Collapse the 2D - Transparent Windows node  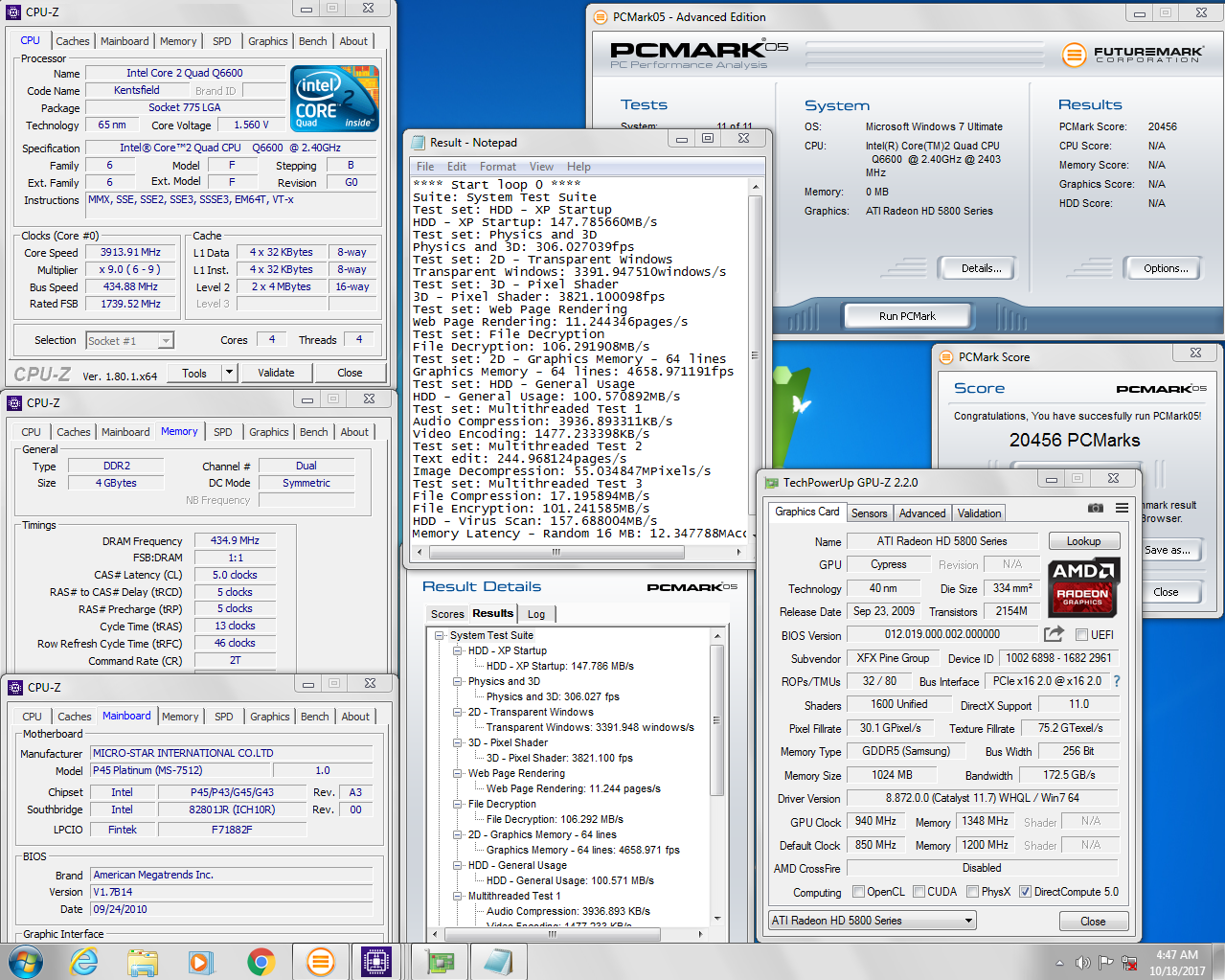pyautogui.click(x=457, y=712)
